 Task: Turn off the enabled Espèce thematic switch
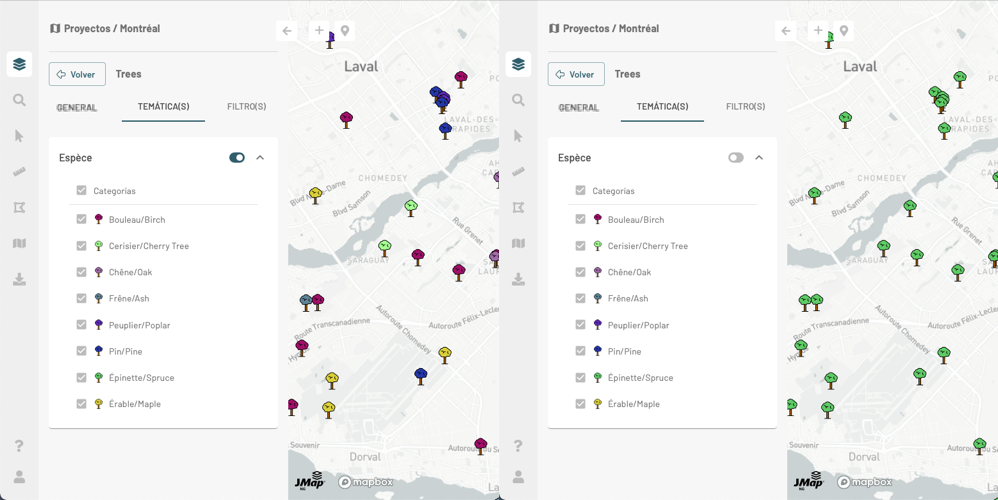(237, 158)
